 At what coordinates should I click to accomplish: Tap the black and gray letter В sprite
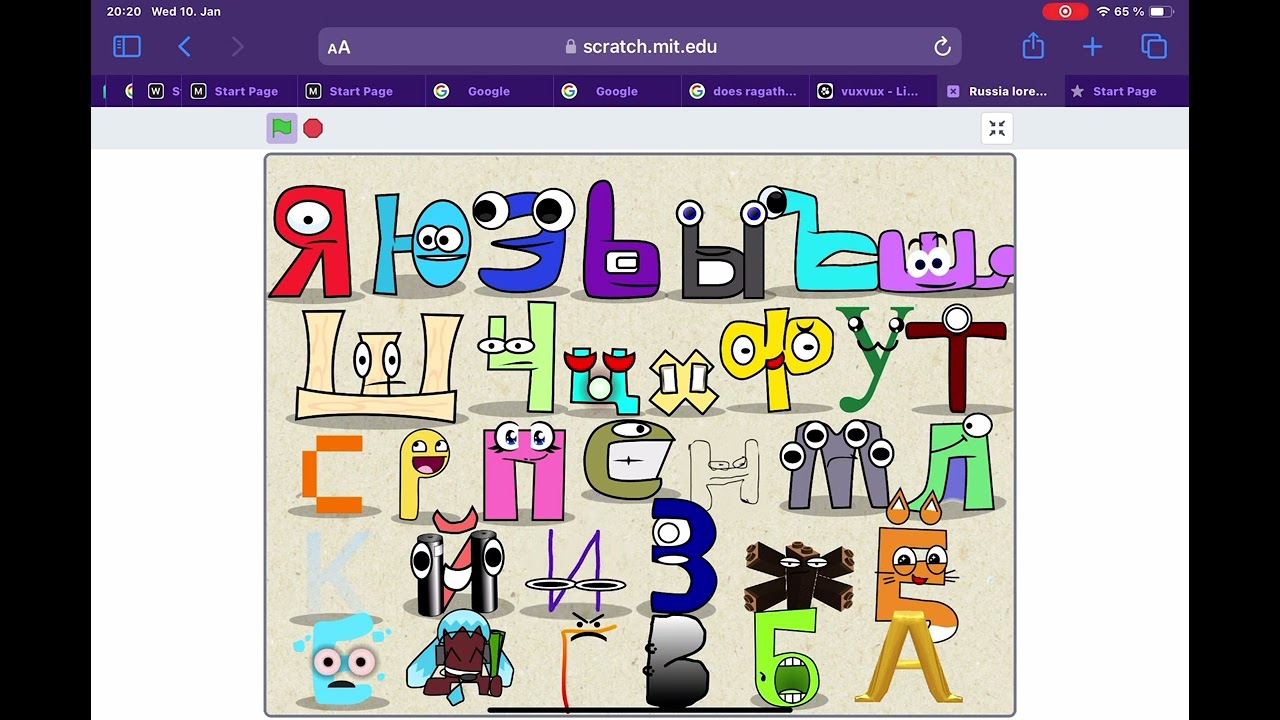coord(677,661)
